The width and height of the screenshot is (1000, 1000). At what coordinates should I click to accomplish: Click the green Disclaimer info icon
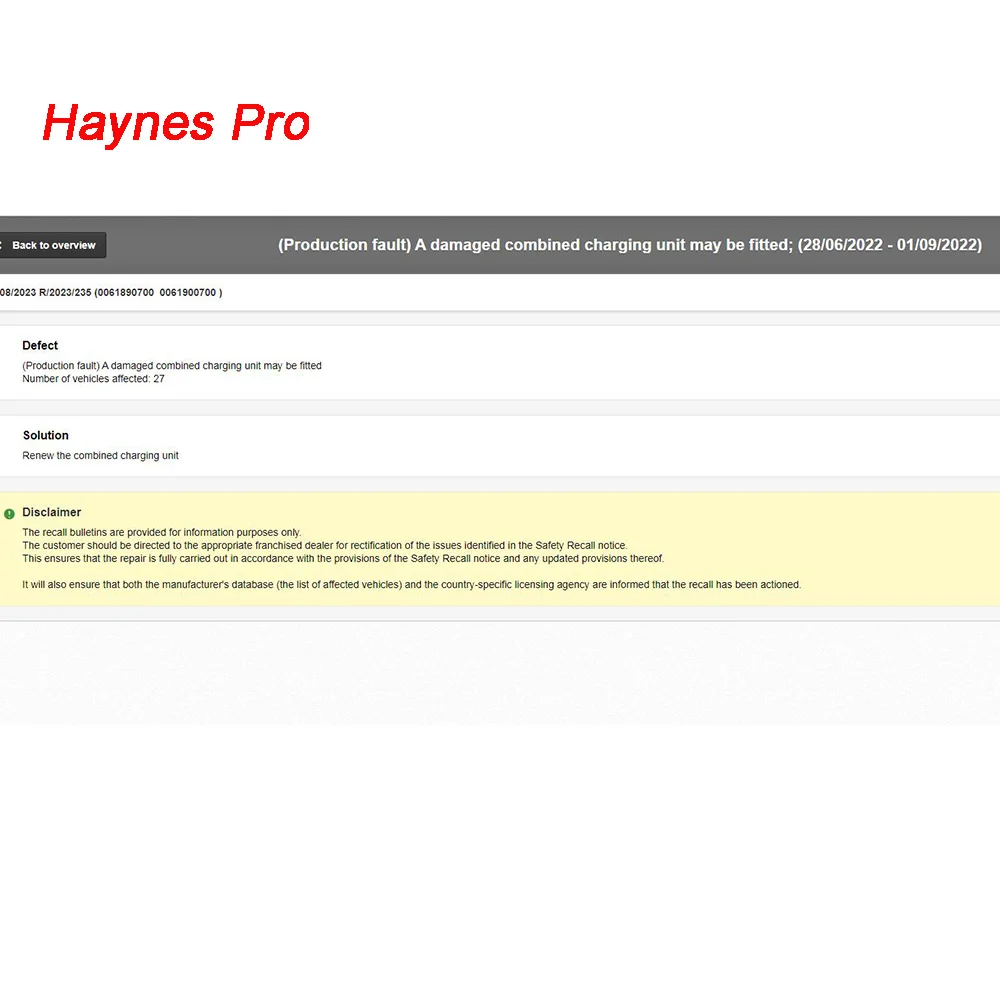coord(9,514)
